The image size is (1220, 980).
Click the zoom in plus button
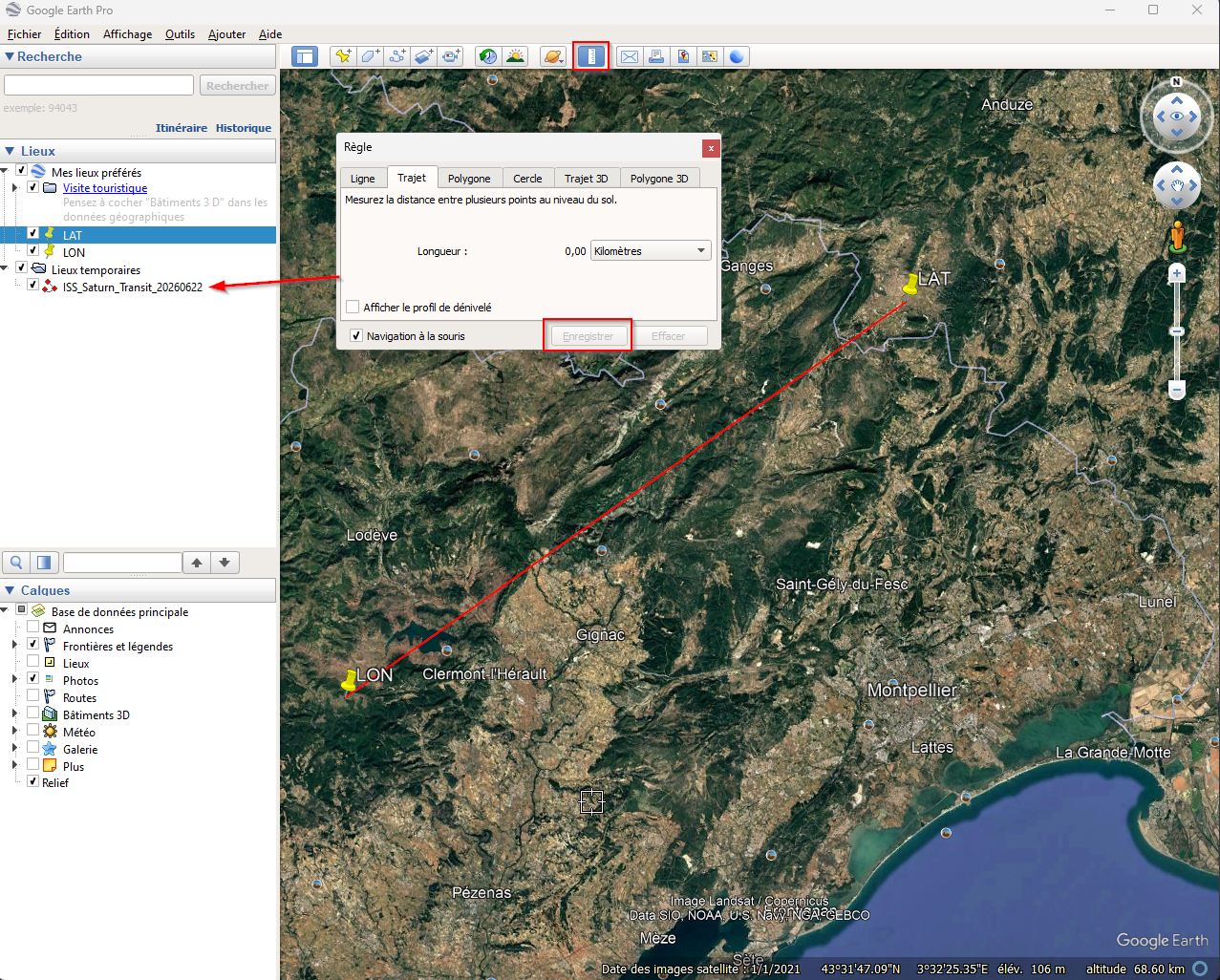pos(1177,274)
